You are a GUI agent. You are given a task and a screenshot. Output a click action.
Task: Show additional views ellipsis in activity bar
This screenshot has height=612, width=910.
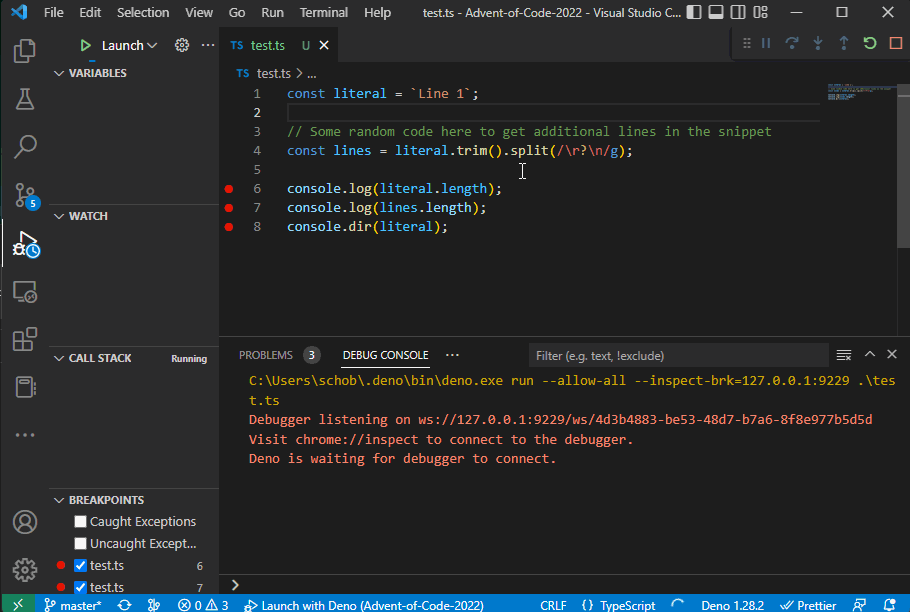coord(24,434)
